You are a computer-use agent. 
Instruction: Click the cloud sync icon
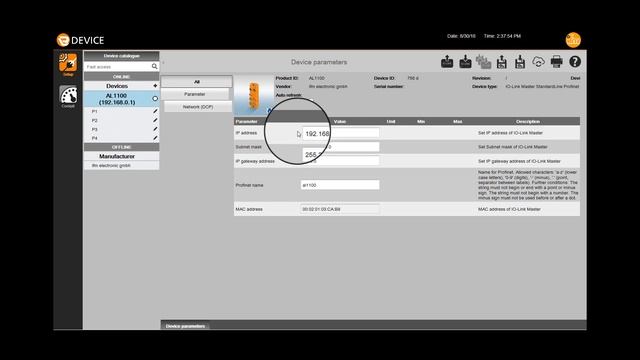click(538, 62)
